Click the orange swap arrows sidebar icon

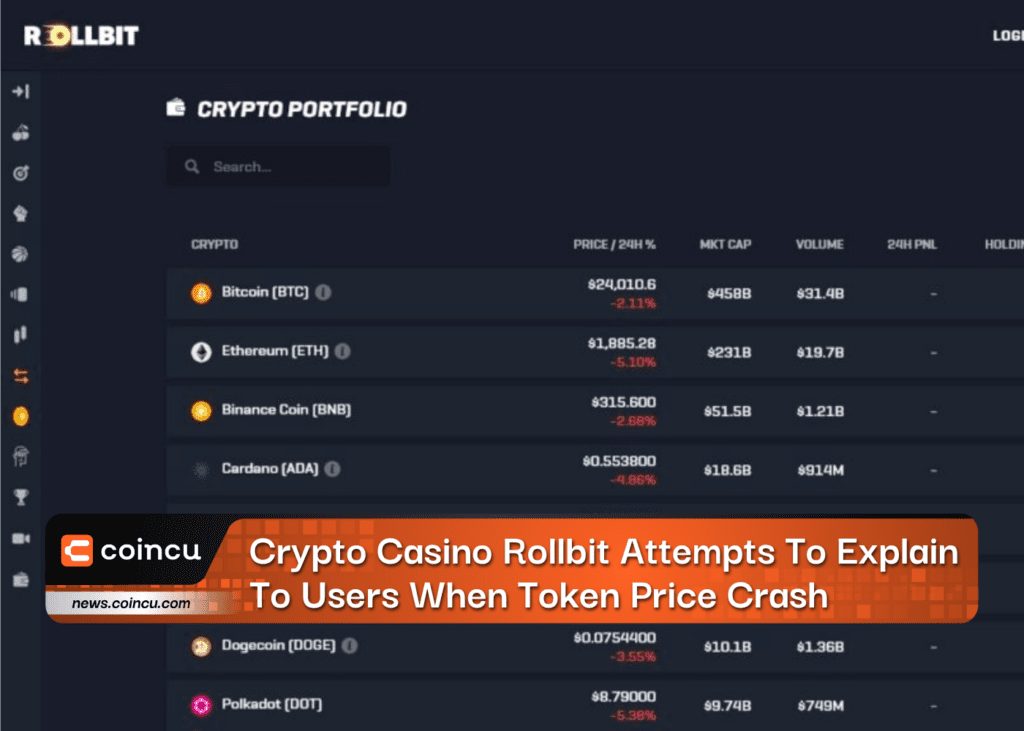(x=20, y=376)
